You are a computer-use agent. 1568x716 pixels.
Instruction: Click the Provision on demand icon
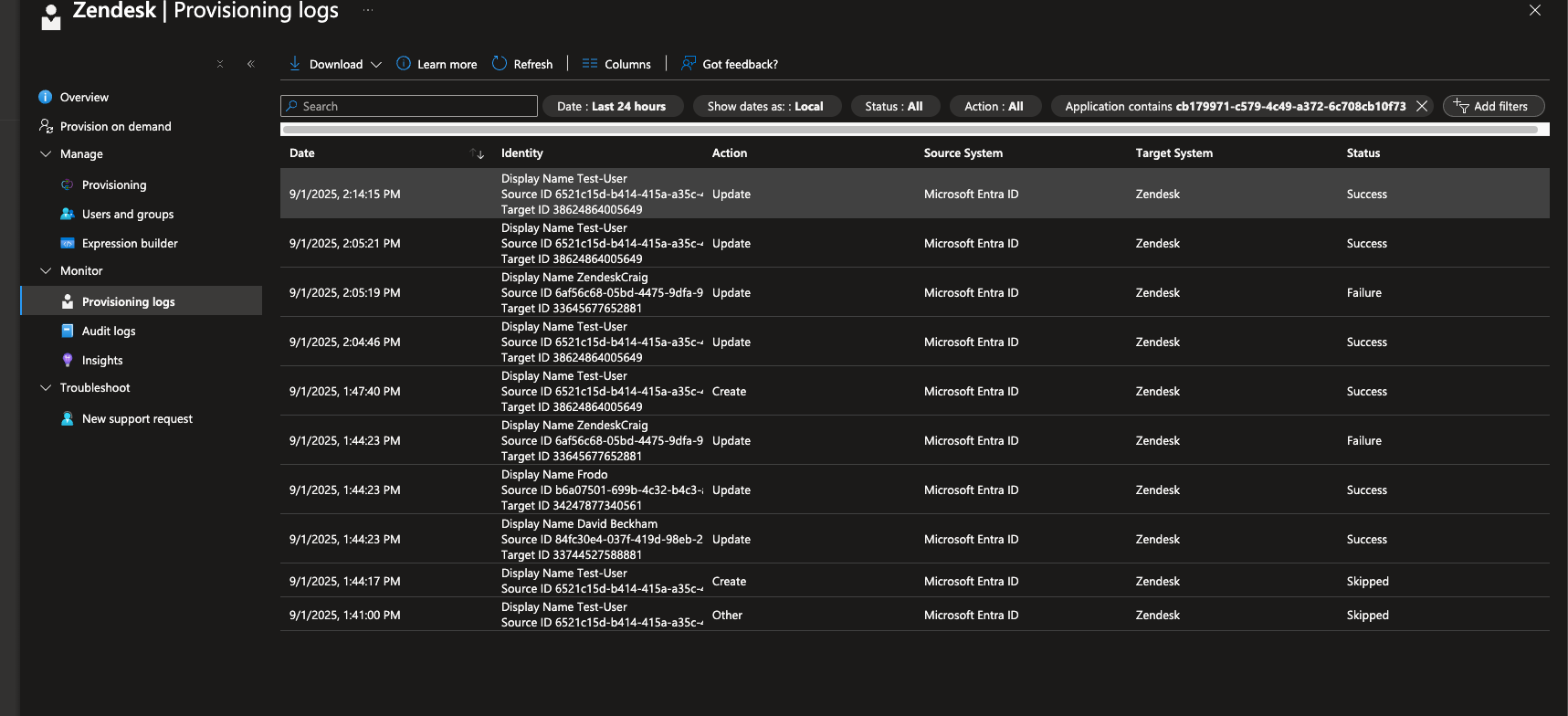pyautogui.click(x=46, y=126)
